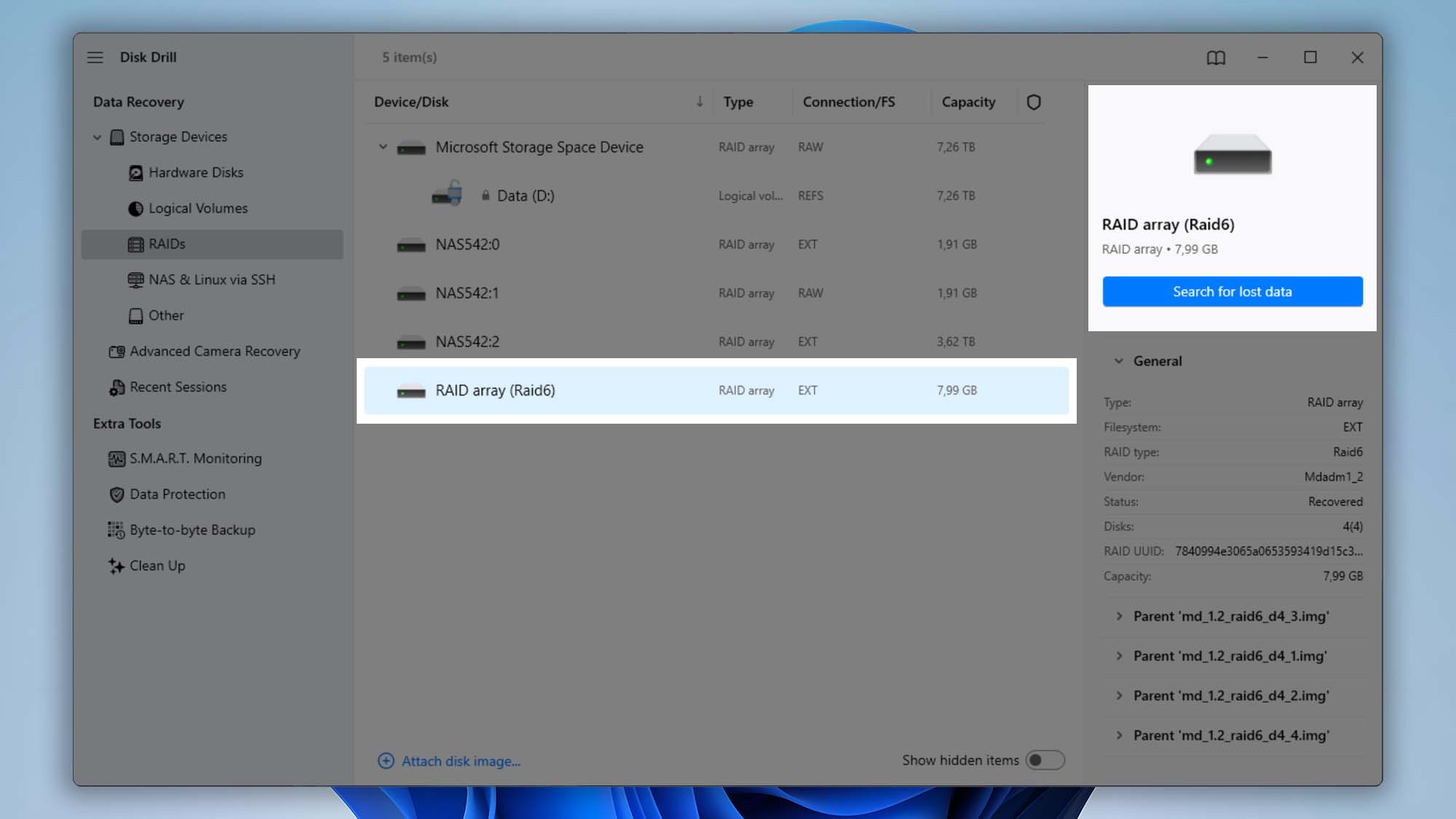Click the Recent Sessions icon

pos(116,387)
